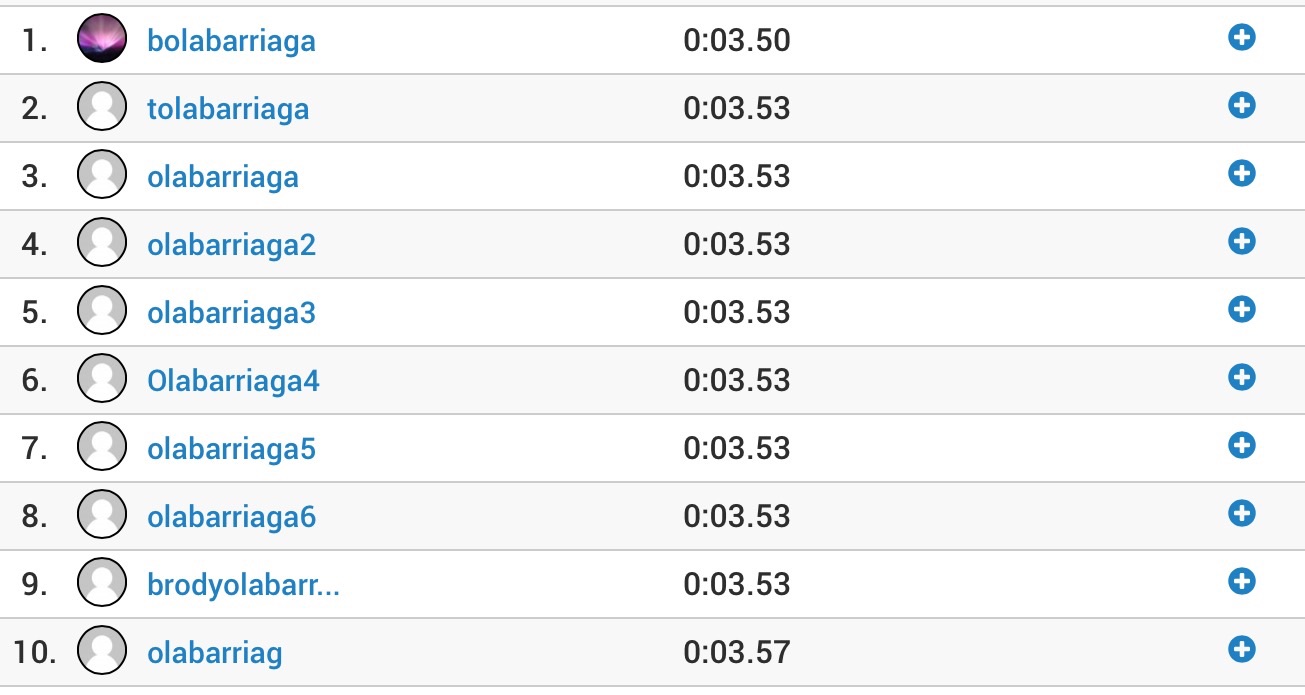This screenshot has height=695, width=1305.
Task: Open bolabarriaga profile link
Action: (x=231, y=41)
